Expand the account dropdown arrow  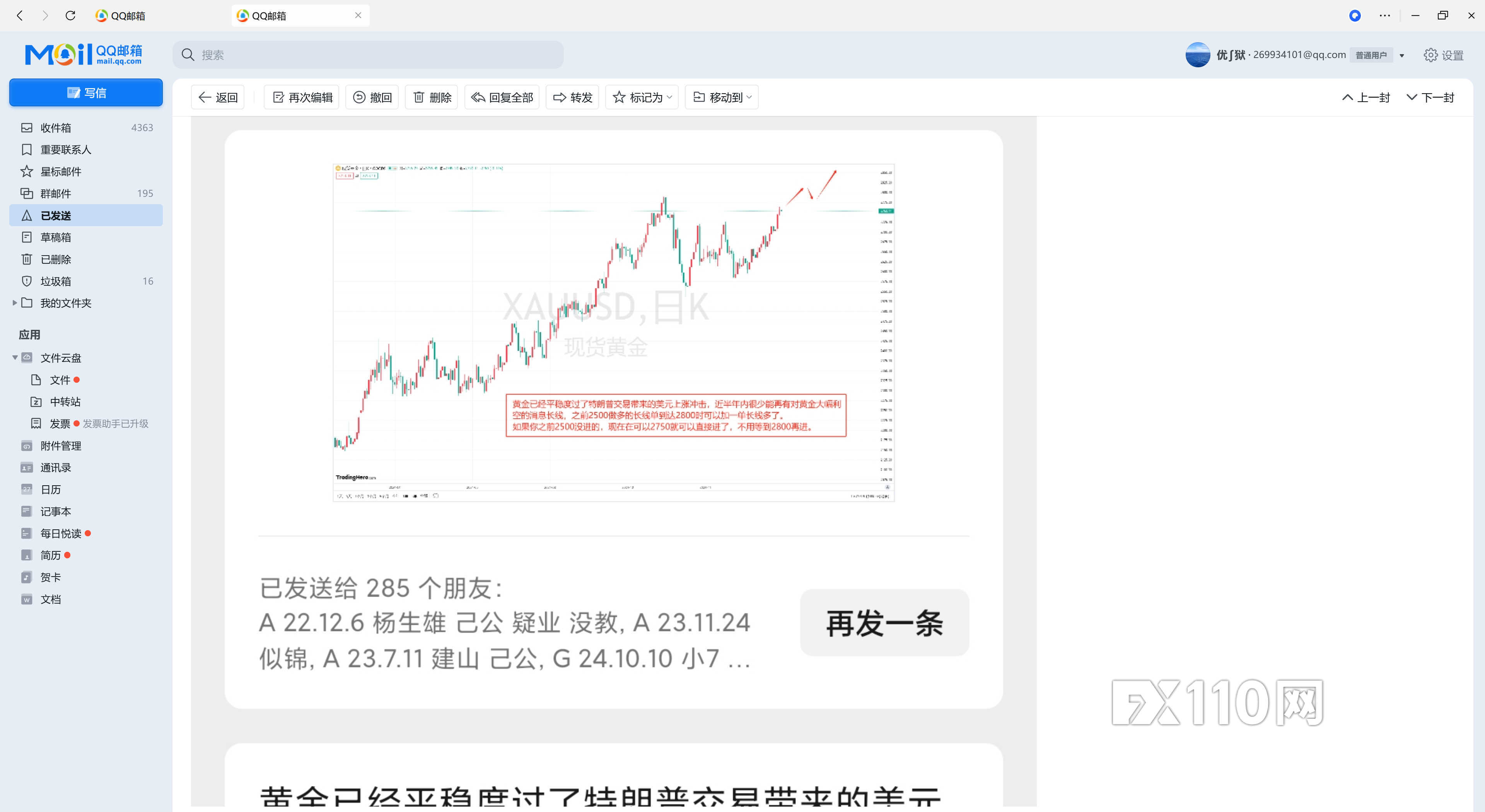pyautogui.click(x=1402, y=56)
